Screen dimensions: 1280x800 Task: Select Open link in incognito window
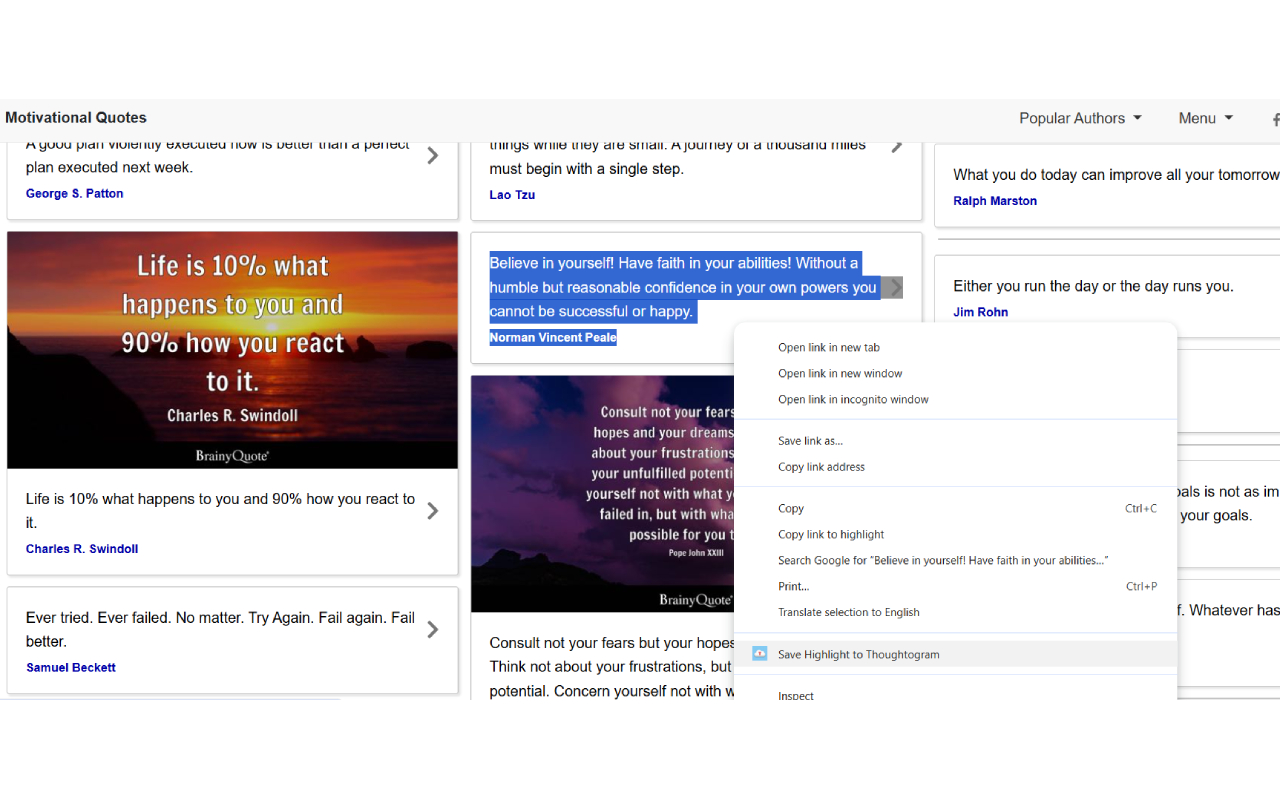pos(853,399)
